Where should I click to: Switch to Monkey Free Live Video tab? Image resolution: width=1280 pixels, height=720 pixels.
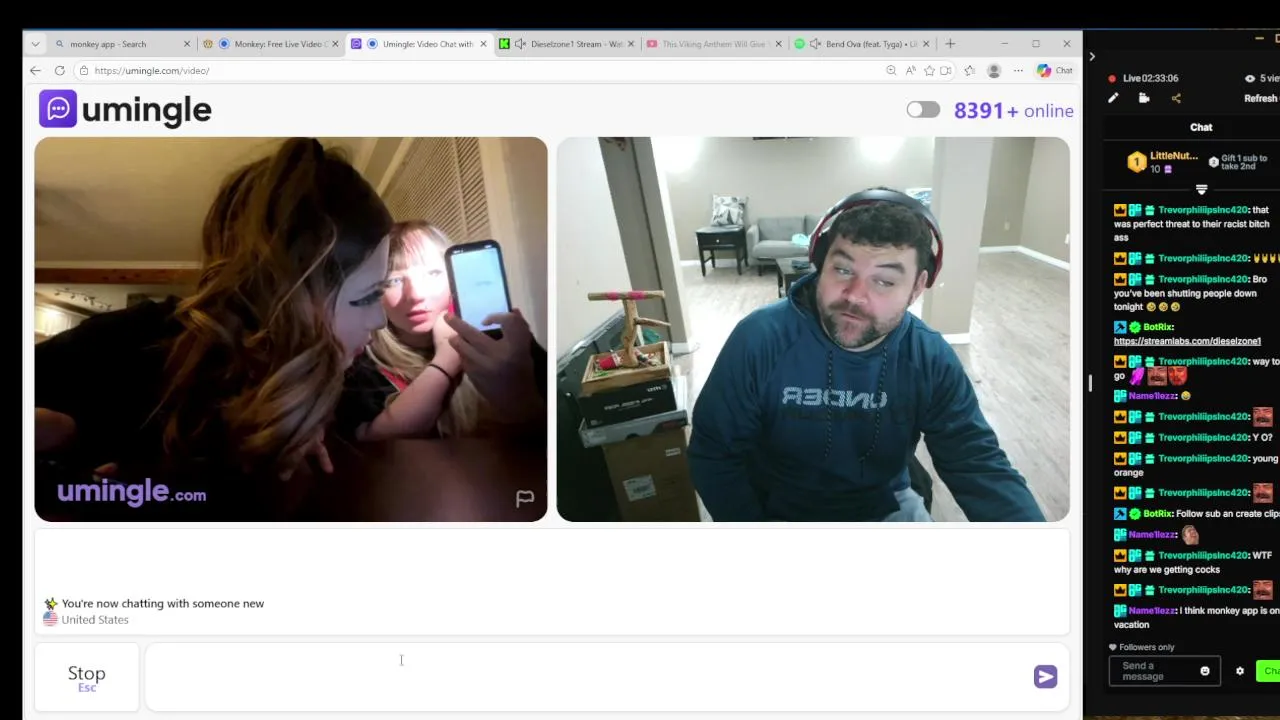coord(271,44)
